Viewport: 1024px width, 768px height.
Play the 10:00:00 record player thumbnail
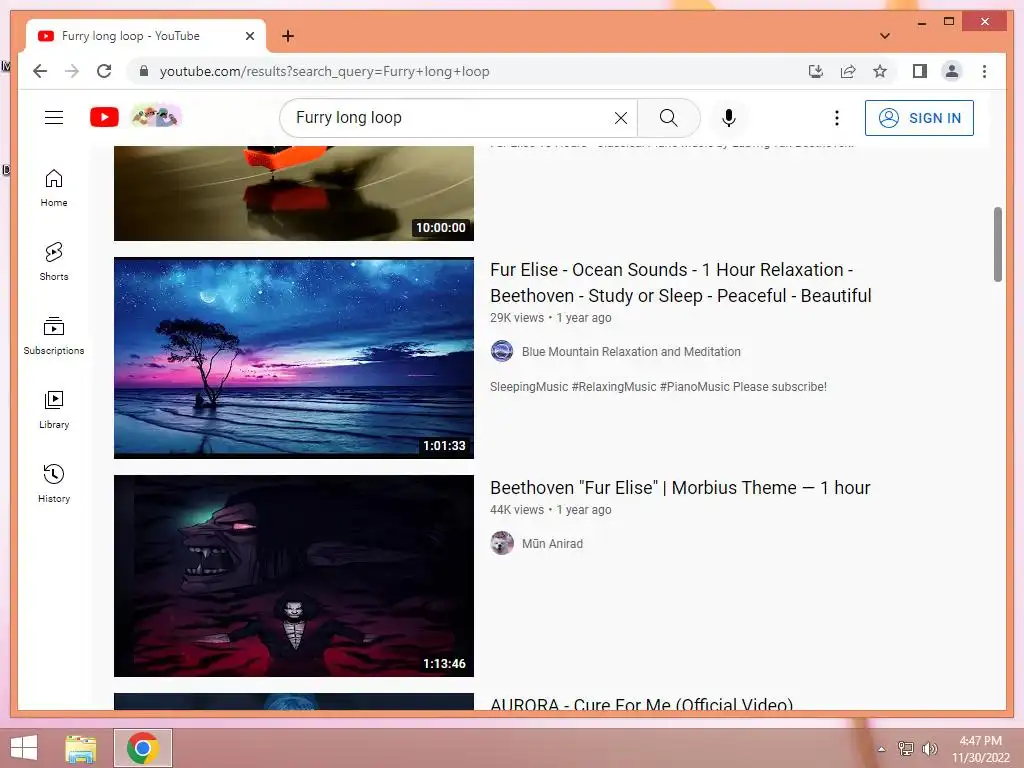(294, 193)
